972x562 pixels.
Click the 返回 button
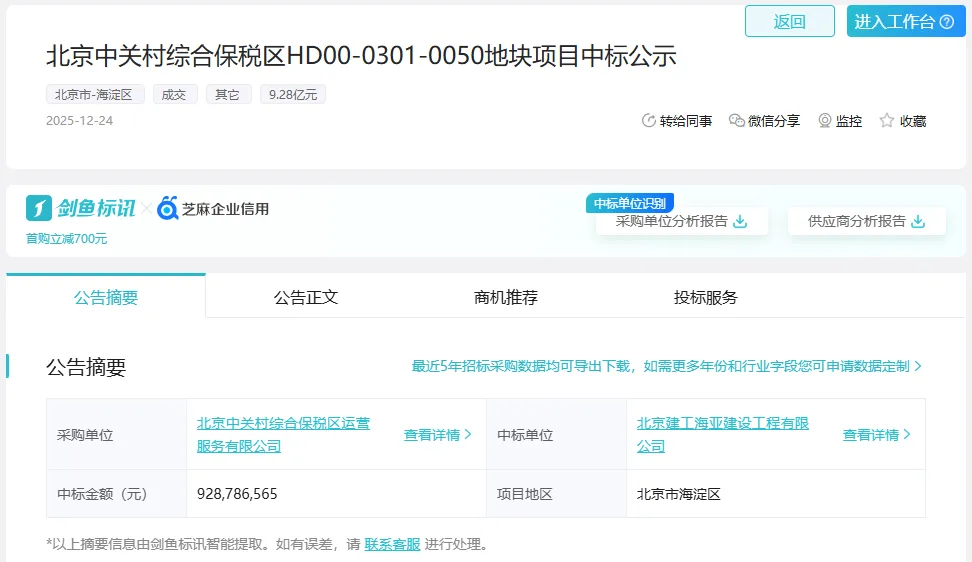tap(789, 21)
